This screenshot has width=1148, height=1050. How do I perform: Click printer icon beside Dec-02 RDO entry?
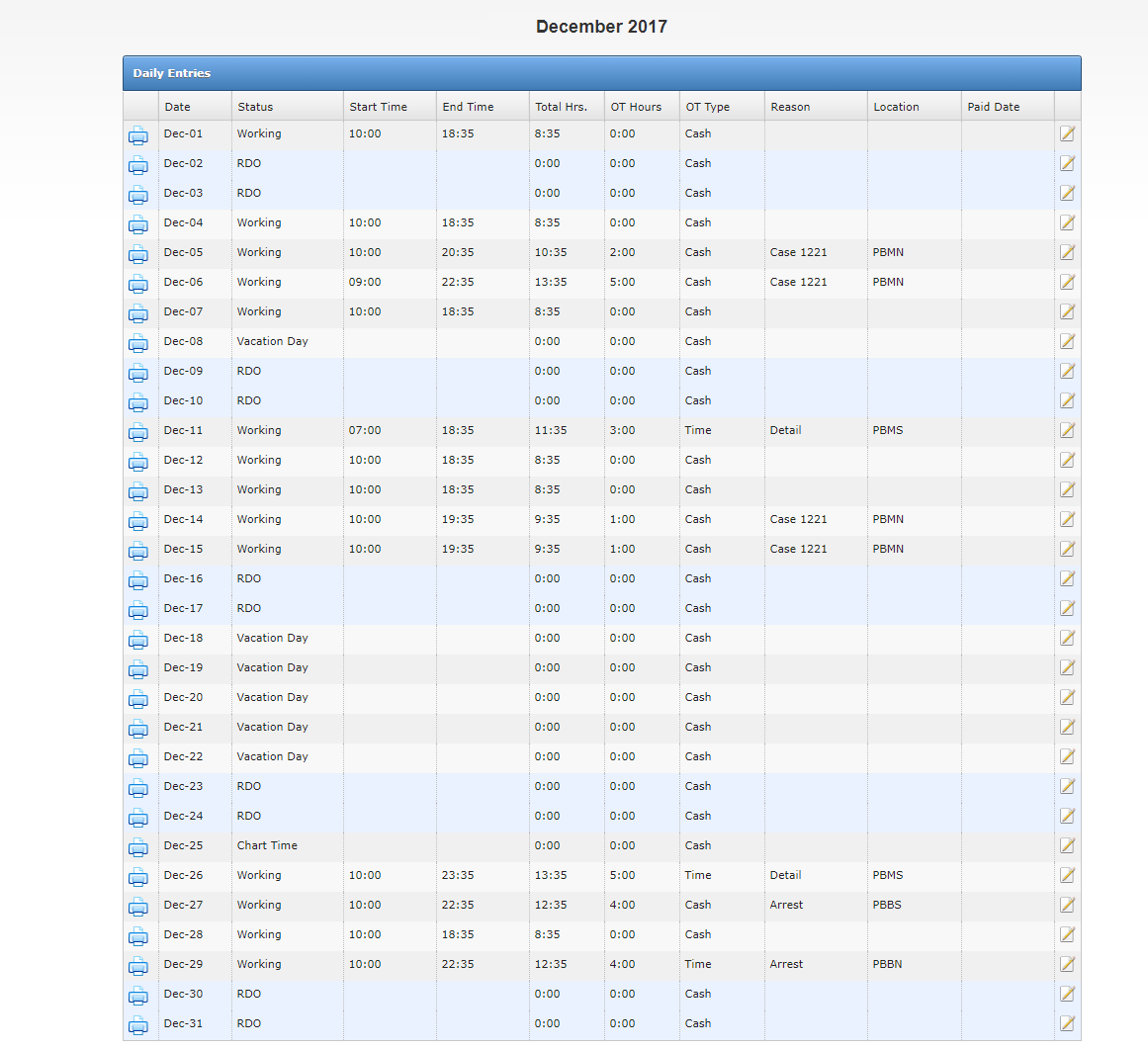[138, 165]
